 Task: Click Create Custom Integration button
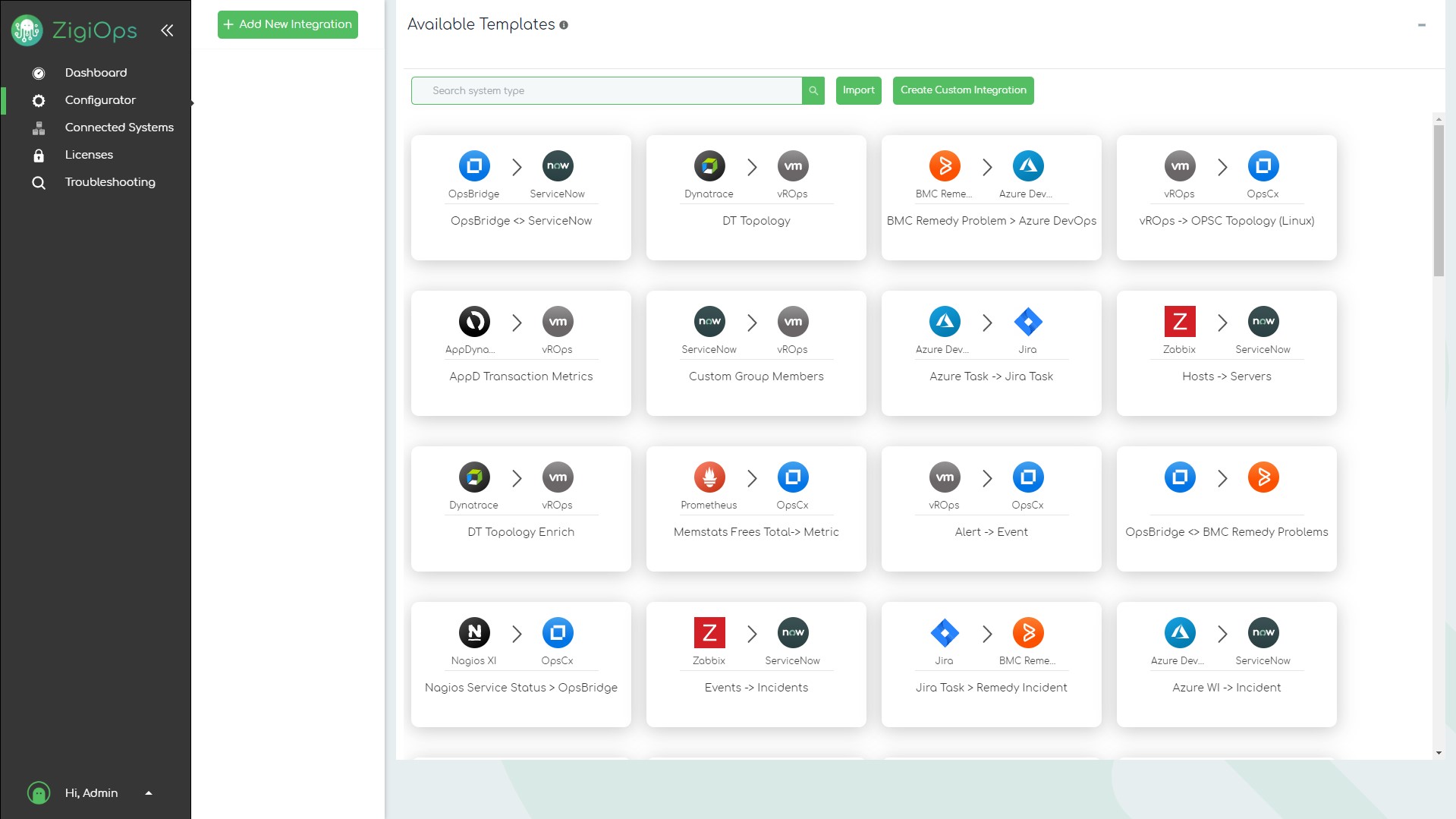tap(963, 90)
